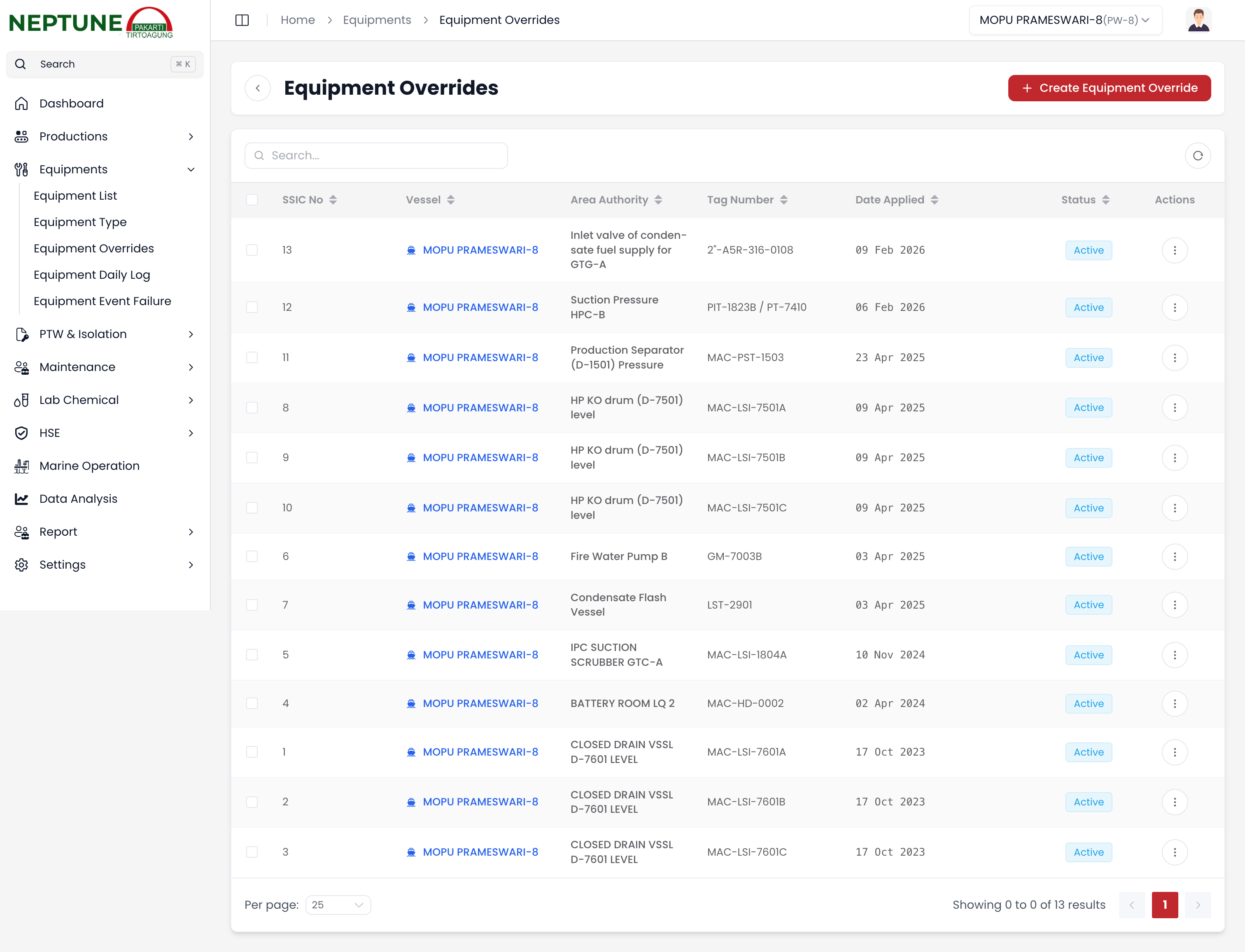1245x952 pixels.
Task: Open Equipment Type submenu item
Action: coord(80,222)
